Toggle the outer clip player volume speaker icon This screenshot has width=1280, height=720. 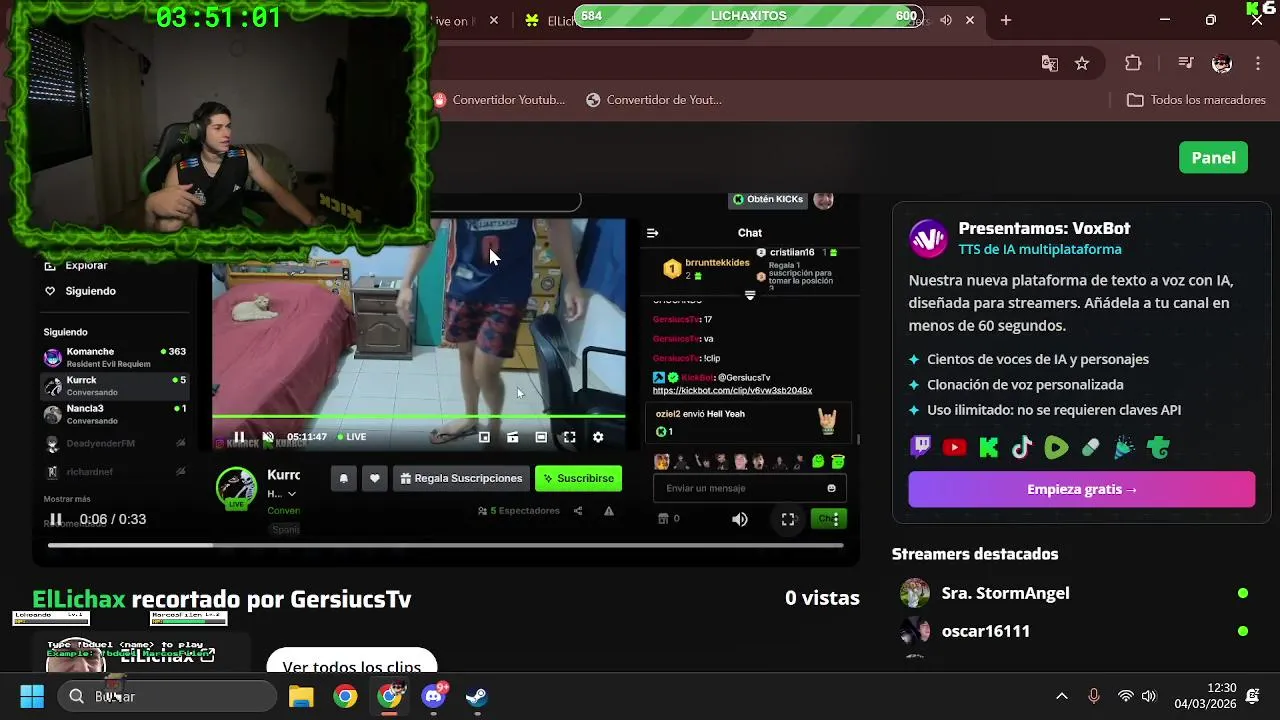[740, 519]
